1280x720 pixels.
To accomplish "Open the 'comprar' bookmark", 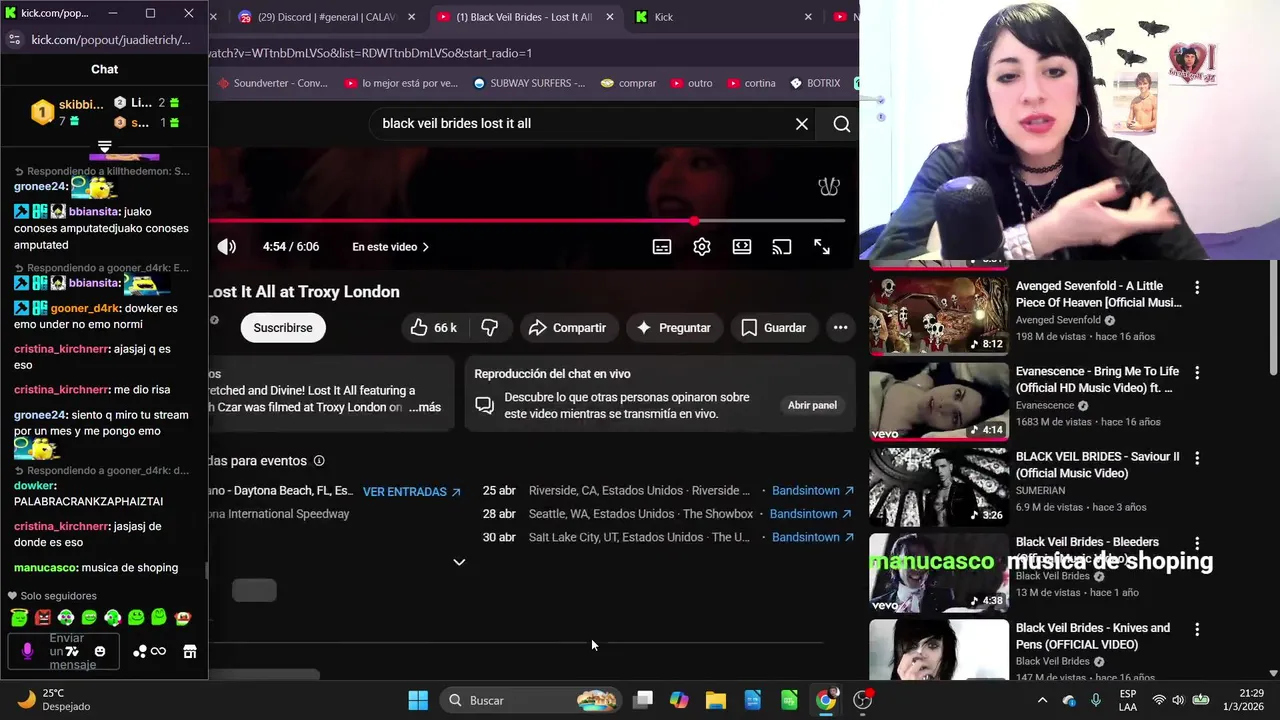I will [x=628, y=83].
